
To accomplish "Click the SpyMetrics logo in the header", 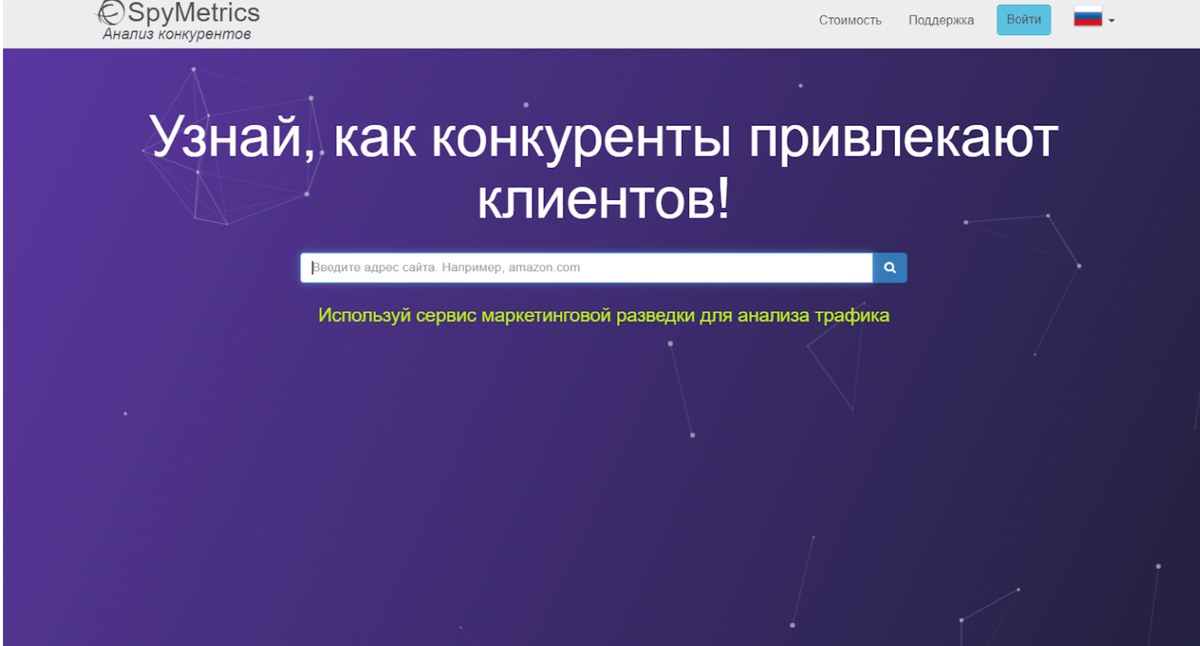I will click(178, 13).
